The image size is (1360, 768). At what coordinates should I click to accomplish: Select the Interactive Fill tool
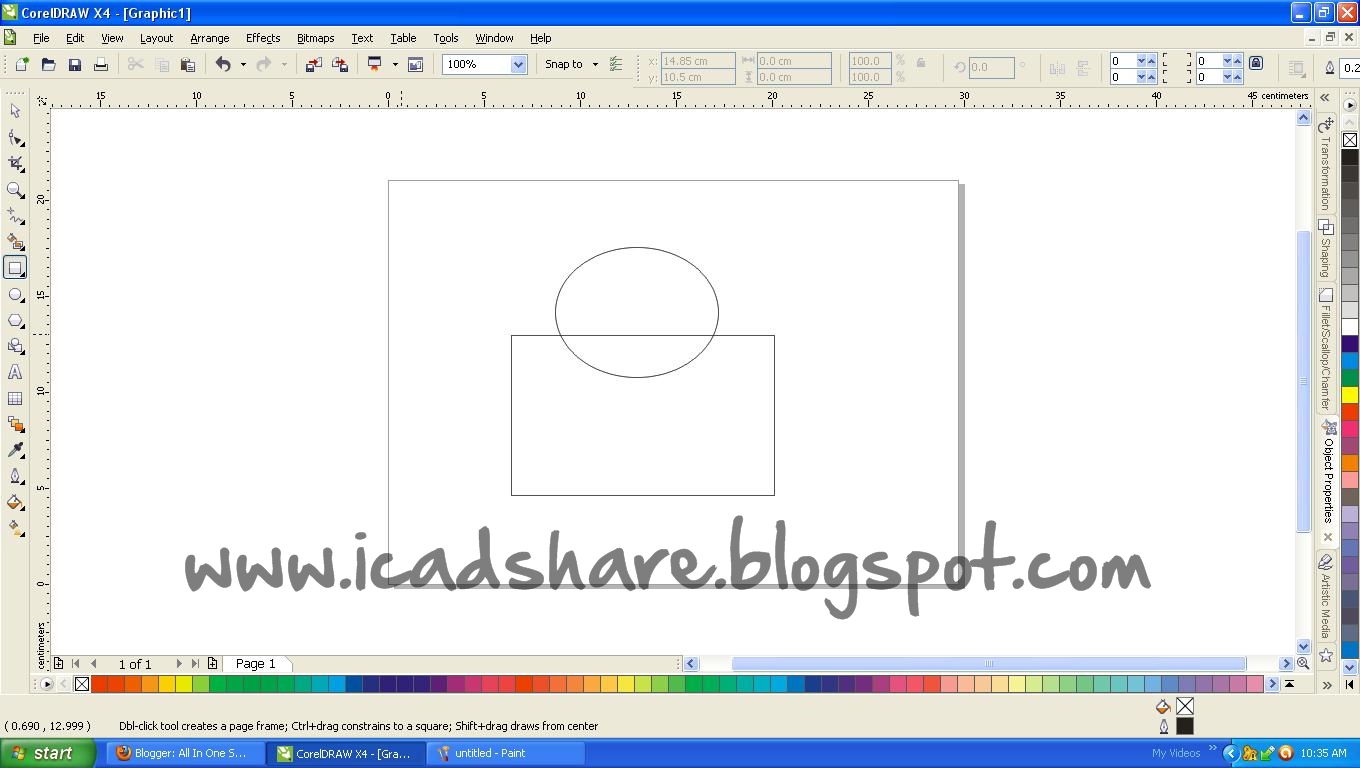pyautogui.click(x=15, y=528)
